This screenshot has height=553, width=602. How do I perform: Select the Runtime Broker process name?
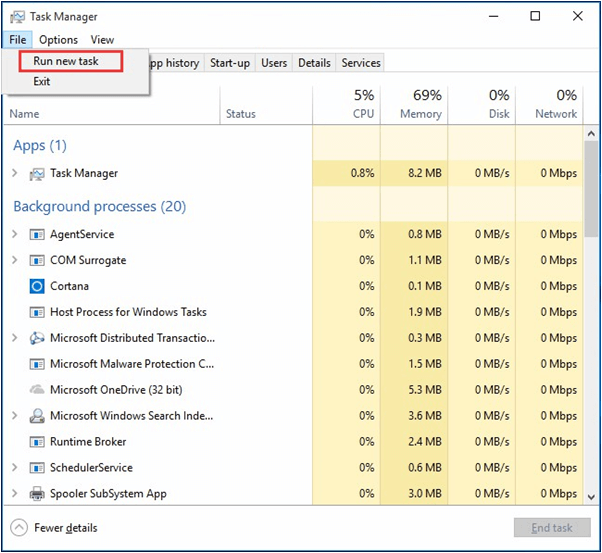pyautogui.click(x=88, y=442)
